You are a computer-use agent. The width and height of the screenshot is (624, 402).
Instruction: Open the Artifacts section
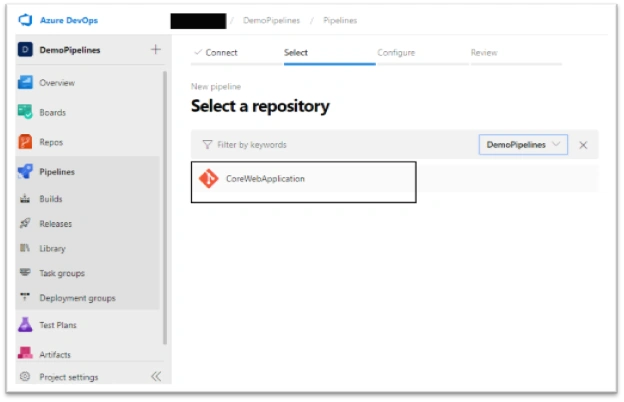[55, 355]
